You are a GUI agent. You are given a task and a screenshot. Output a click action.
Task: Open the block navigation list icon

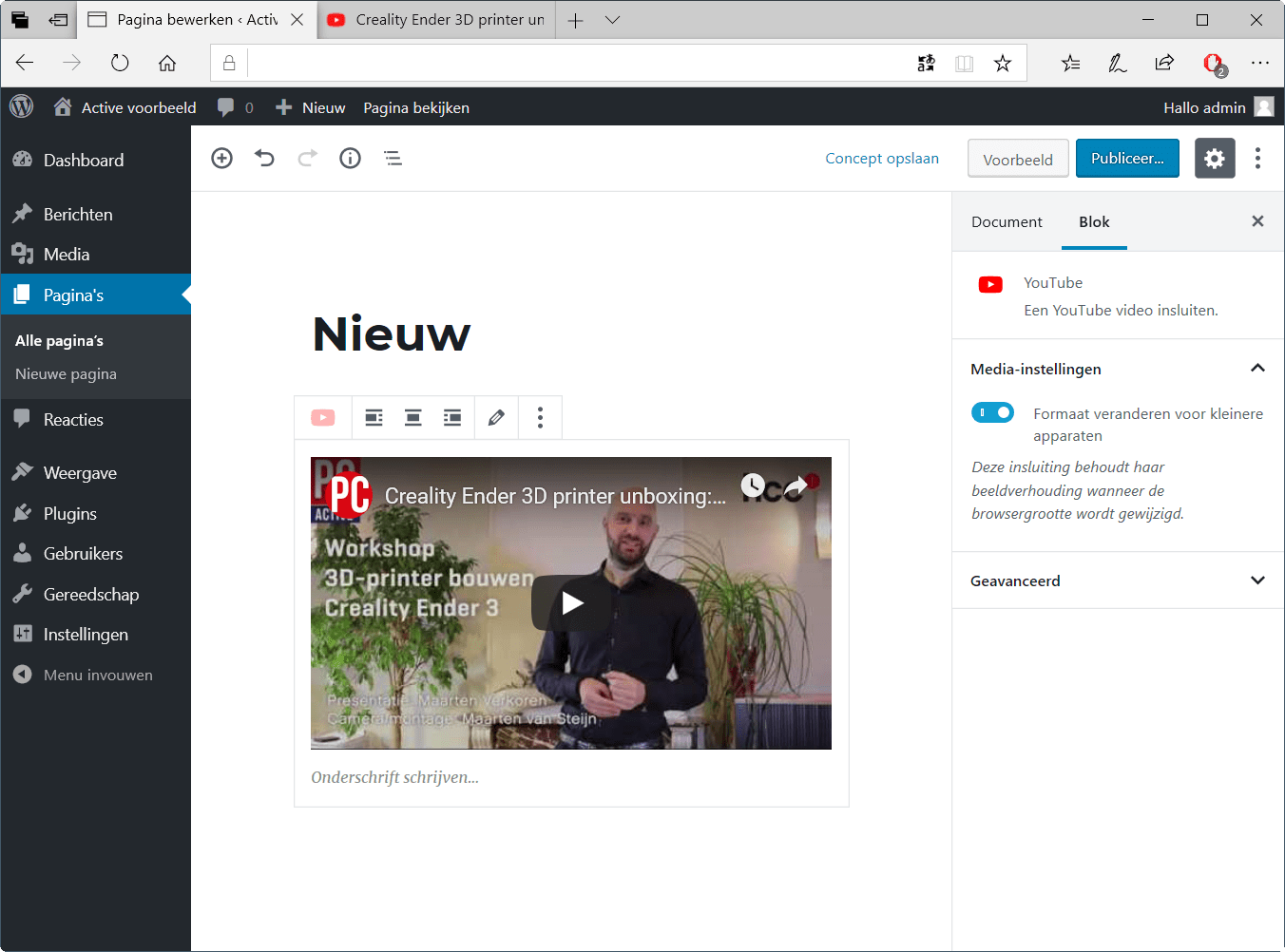click(x=393, y=159)
